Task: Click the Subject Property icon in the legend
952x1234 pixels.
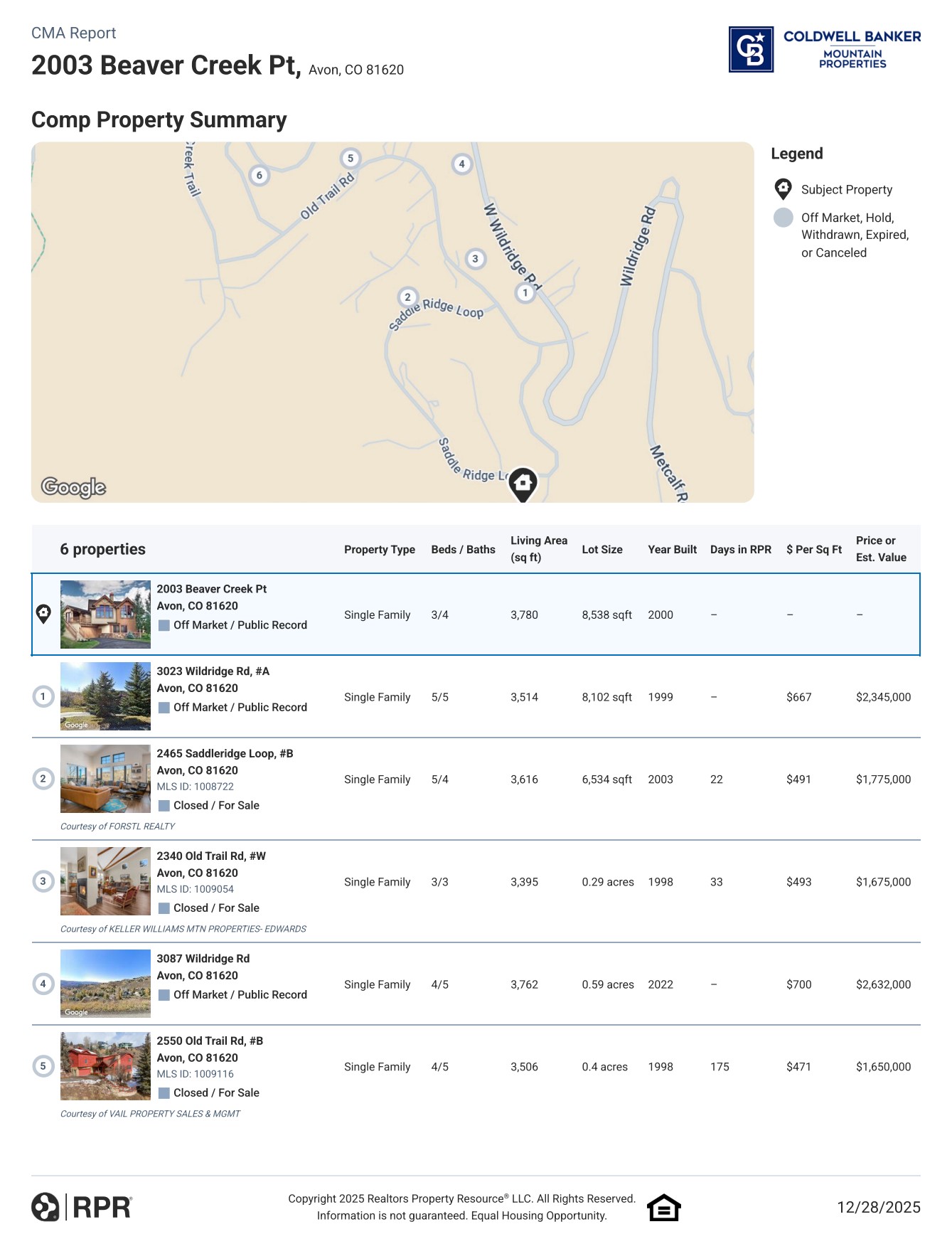Action: pos(783,189)
